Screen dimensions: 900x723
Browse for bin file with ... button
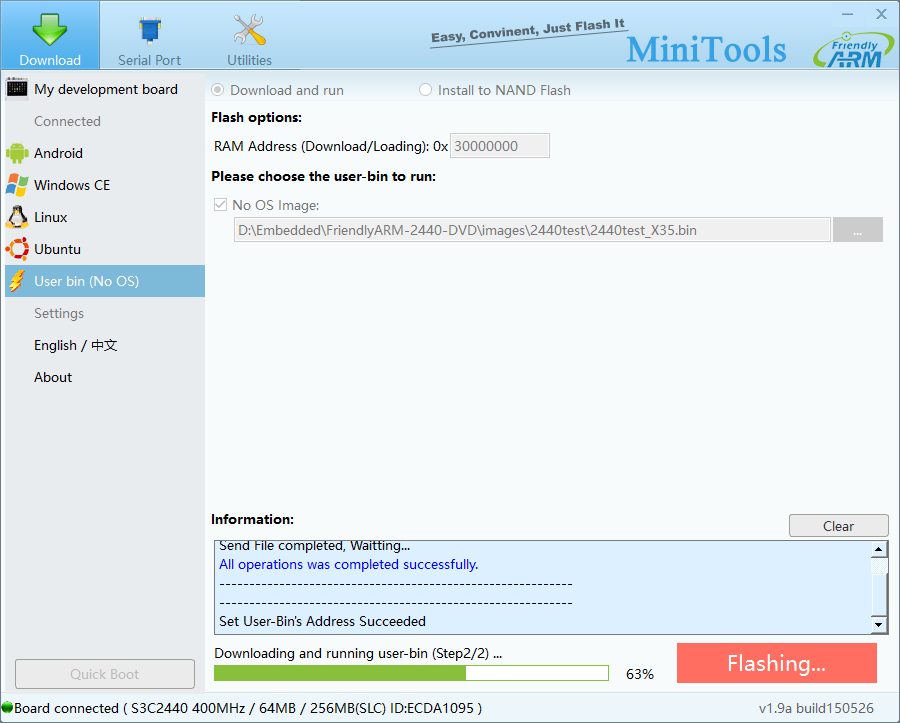tap(858, 230)
